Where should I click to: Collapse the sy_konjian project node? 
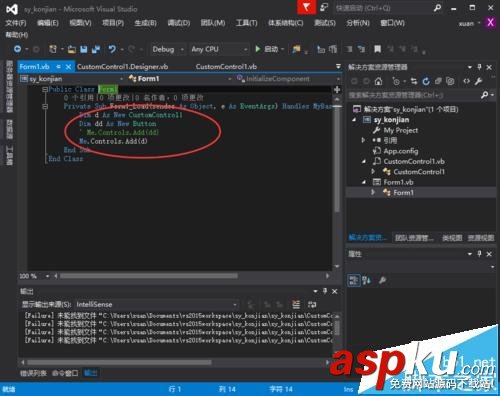pyautogui.click(x=354, y=120)
